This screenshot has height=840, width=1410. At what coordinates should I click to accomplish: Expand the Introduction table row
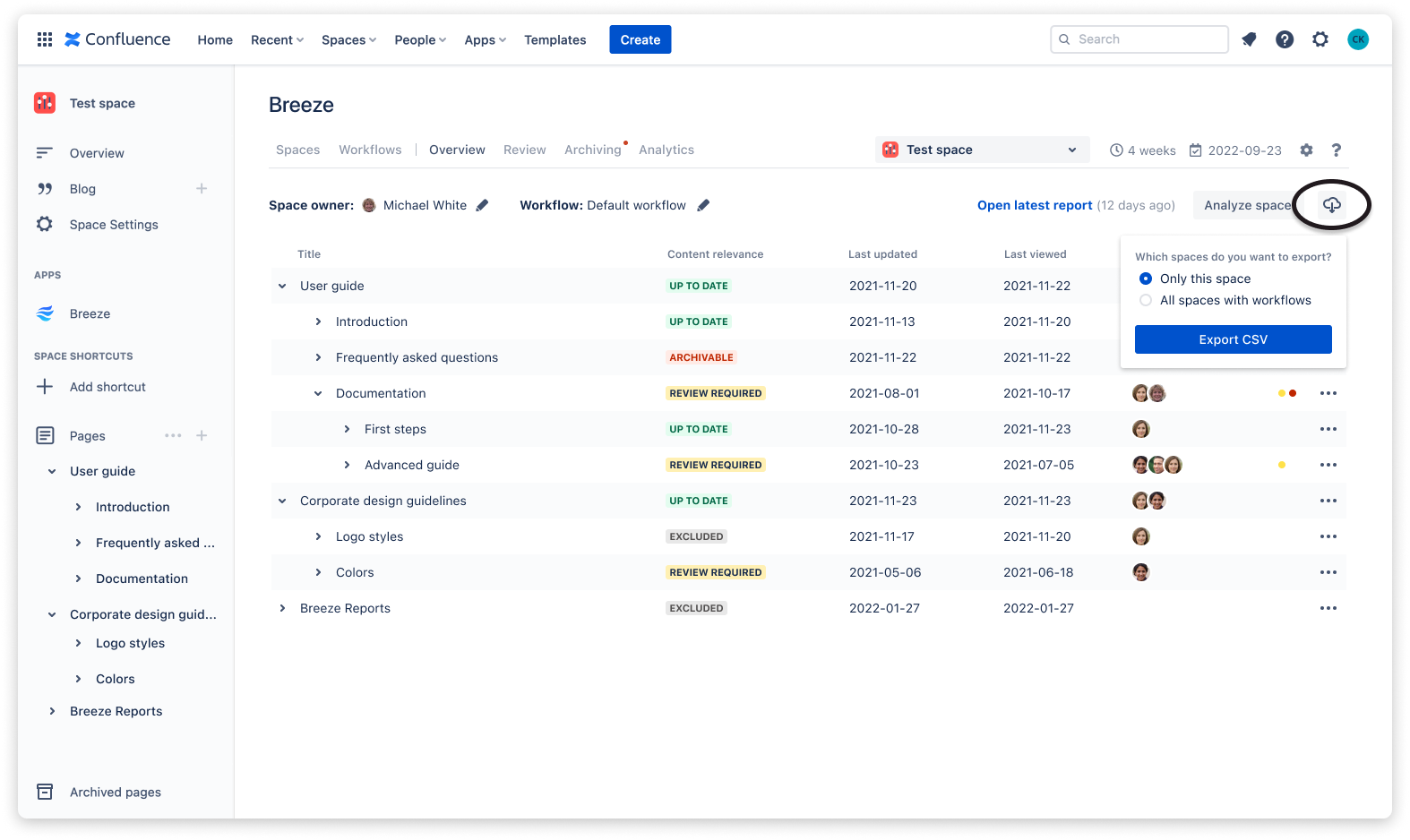coord(318,321)
